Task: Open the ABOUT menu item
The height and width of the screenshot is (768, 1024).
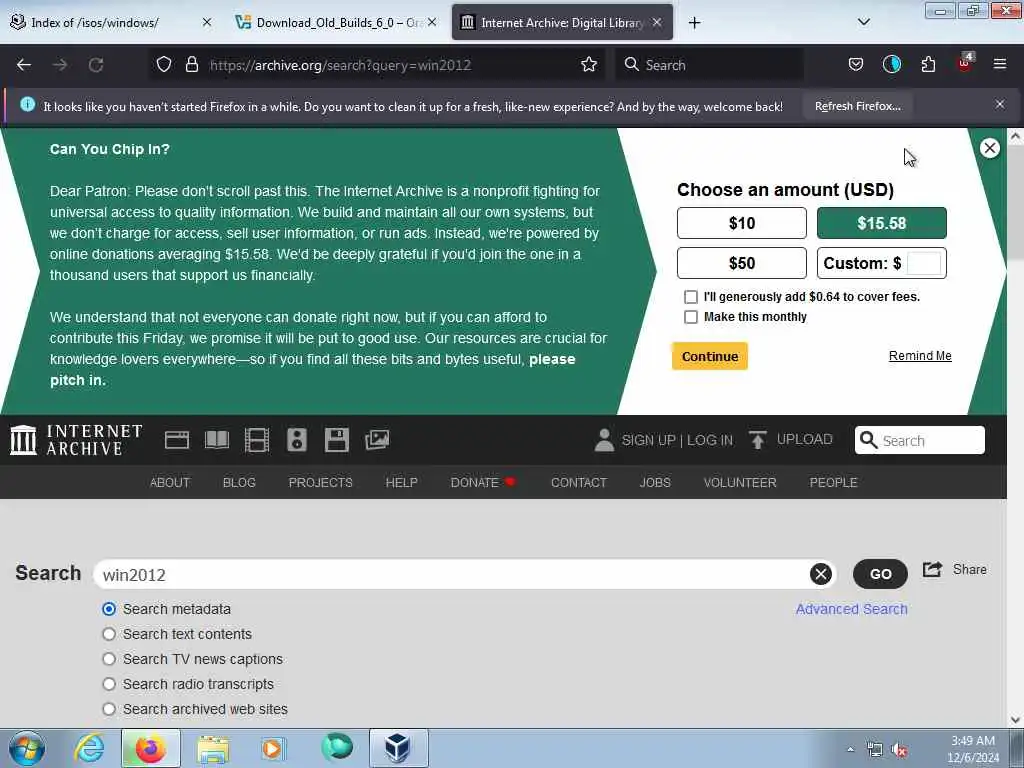Action: [x=170, y=483]
